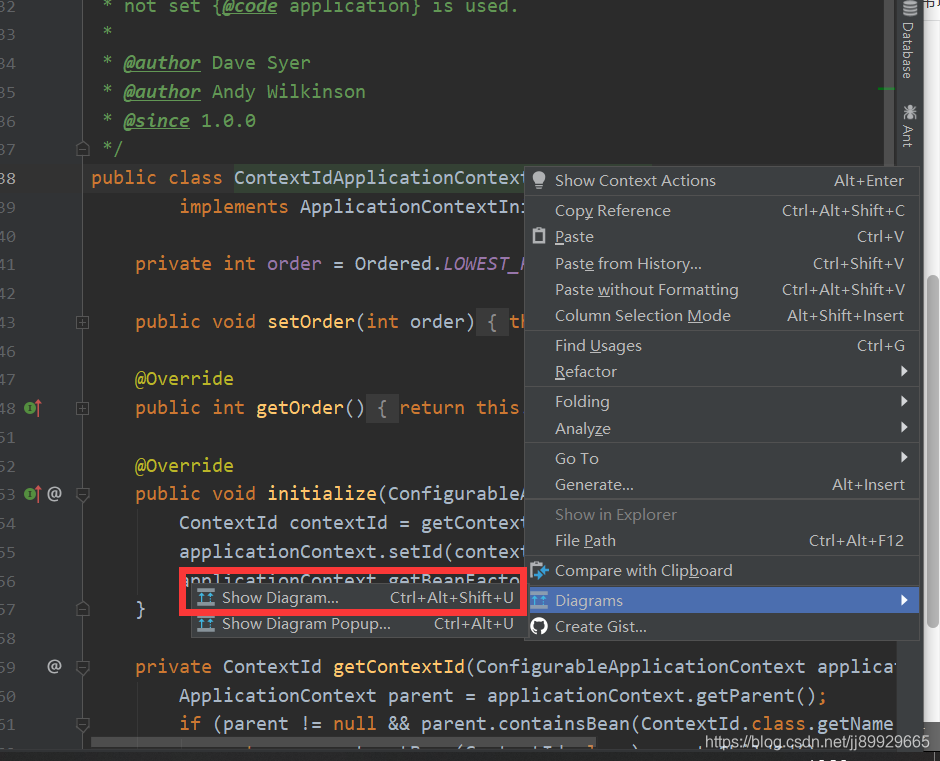Collapse getContextId method fold marker
This screenshot has width=940, height=761.
point(83,667)
